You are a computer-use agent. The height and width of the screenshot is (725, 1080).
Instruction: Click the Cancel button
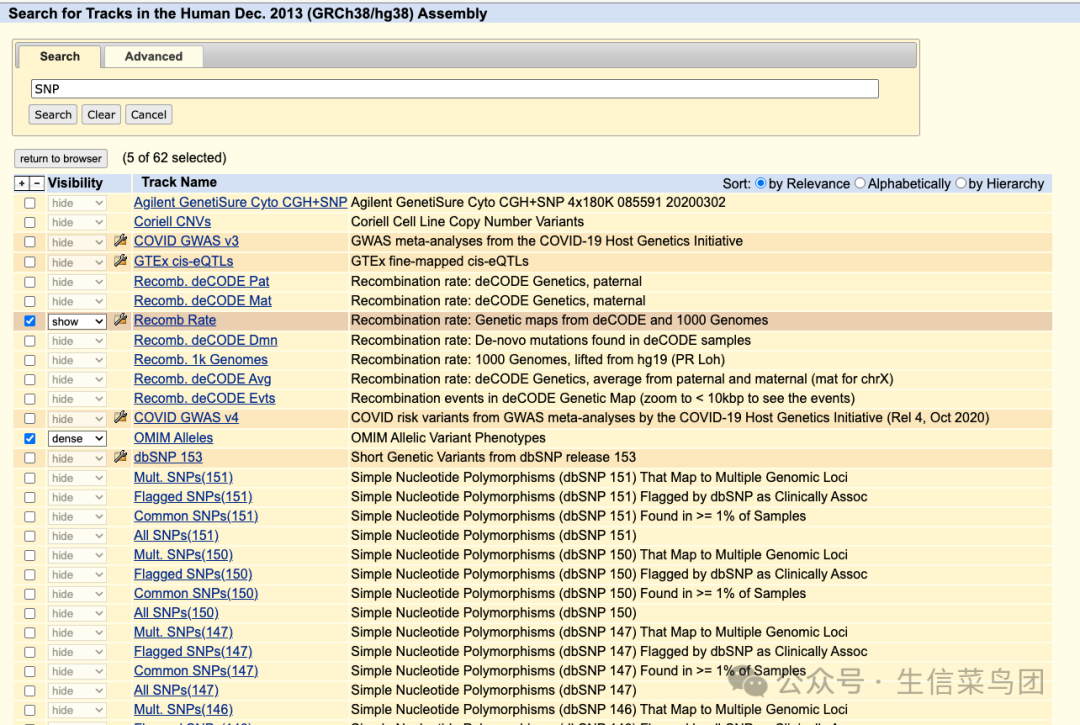149,114
